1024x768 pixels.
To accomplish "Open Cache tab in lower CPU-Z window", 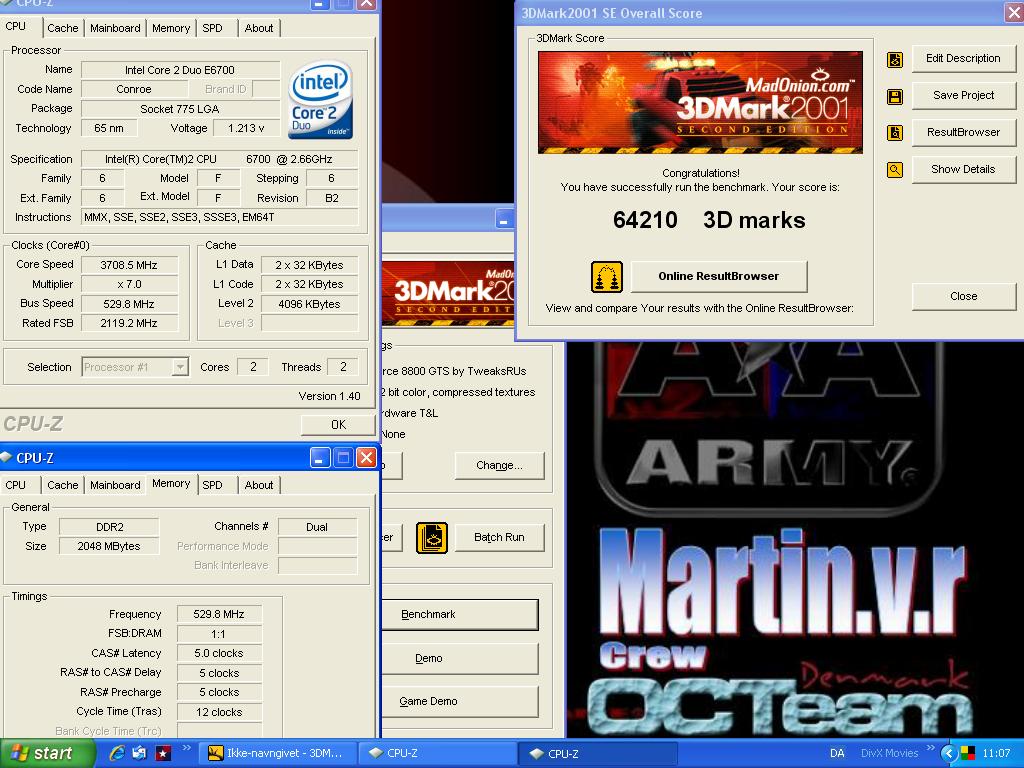I will pyautogui.click(x=63, y=485).
